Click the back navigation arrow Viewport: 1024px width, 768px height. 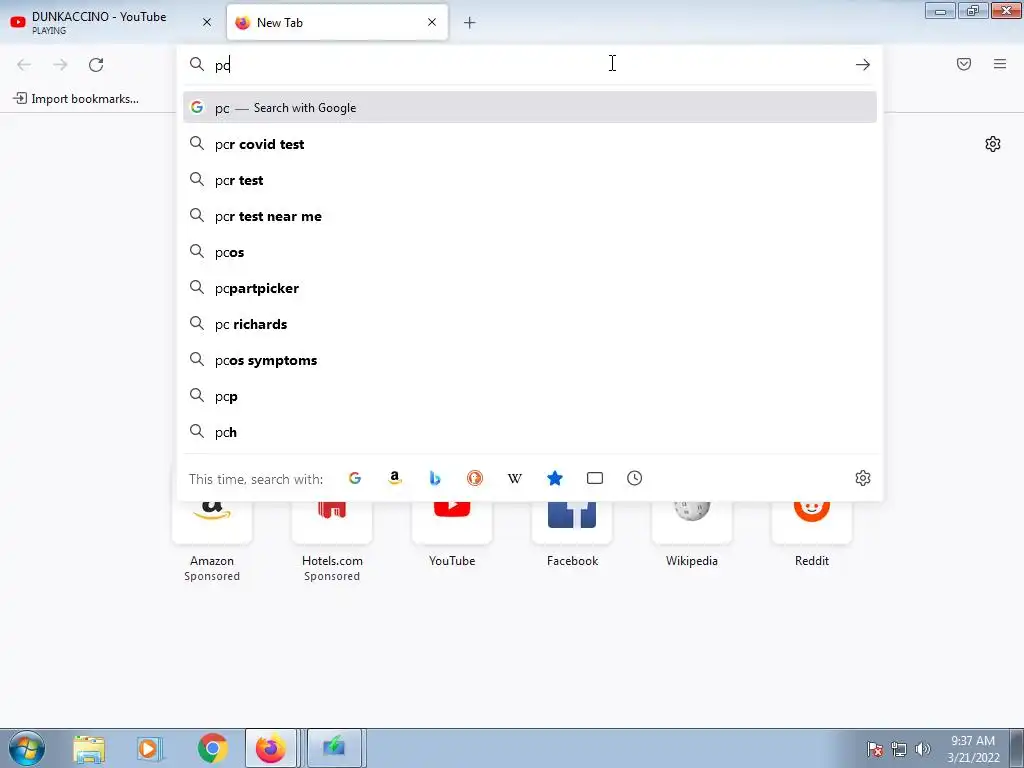pos(24,65)
